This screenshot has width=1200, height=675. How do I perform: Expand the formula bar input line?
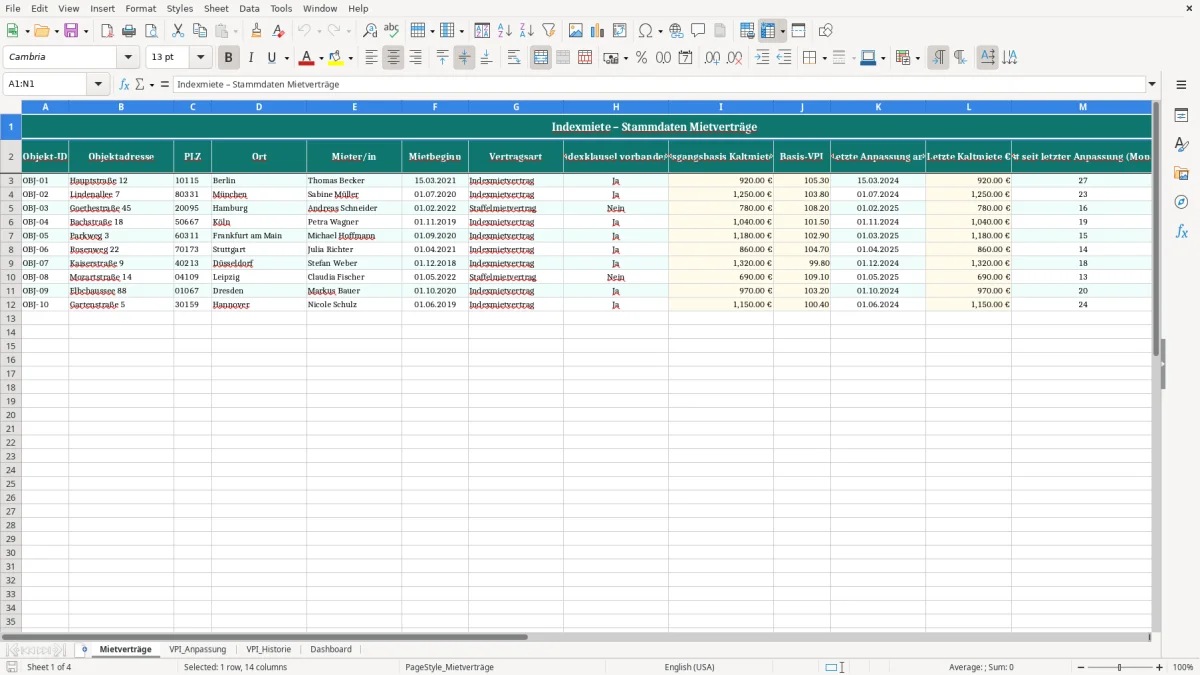(1152, 85)
